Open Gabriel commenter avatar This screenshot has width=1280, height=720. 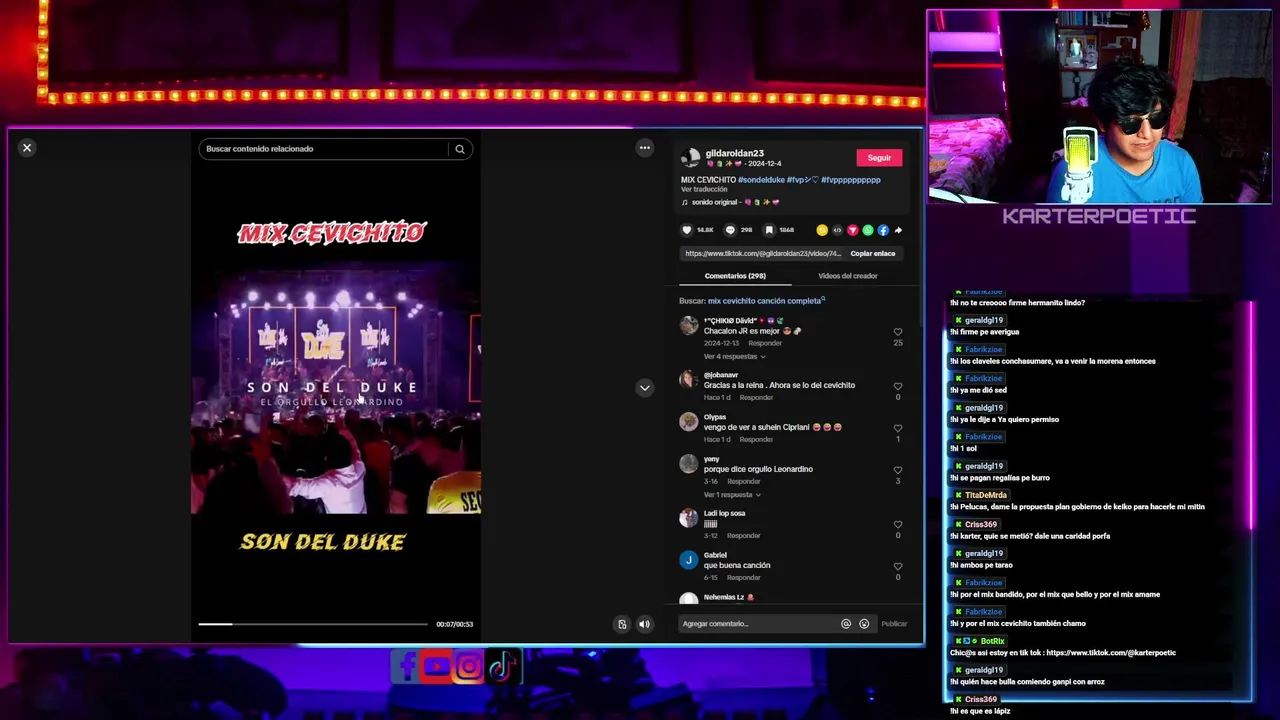tap(689, 560)
